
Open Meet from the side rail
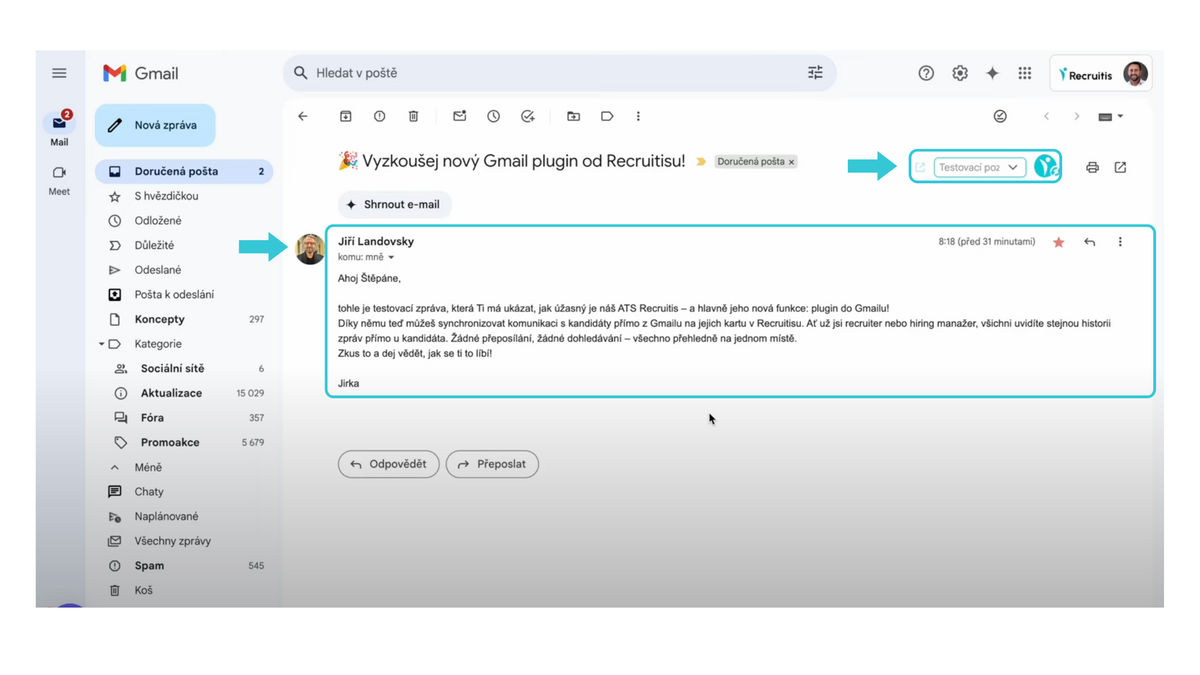[x=59, y=180]
